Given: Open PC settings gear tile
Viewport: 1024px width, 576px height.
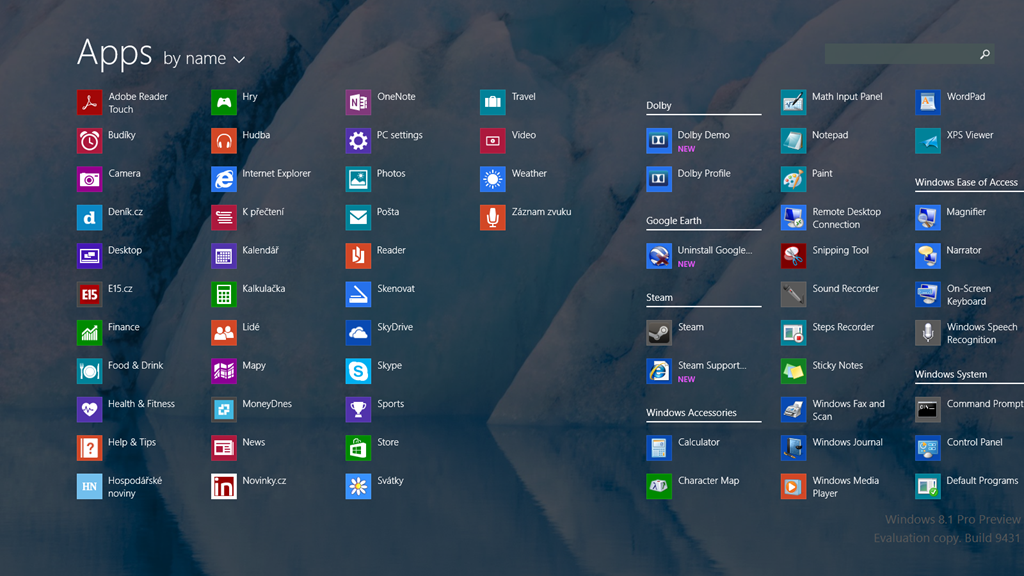Looking at the screenshot, I should (358, 141).
